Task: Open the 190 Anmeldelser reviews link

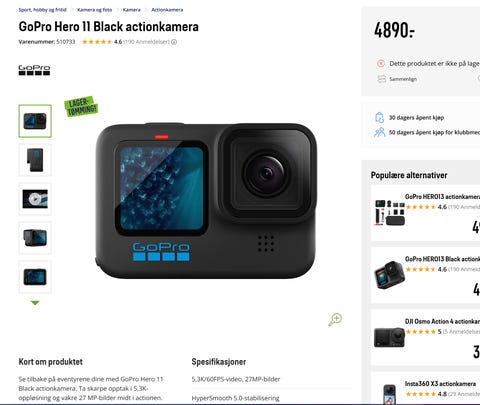Action: [x=146, y=42]
